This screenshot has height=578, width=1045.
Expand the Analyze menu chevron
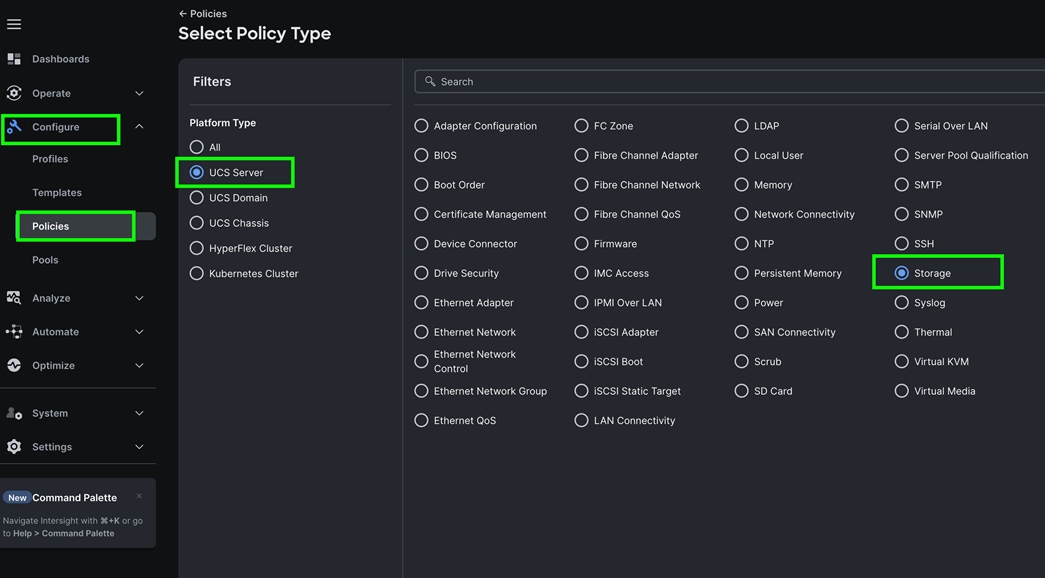coord(139,298)
